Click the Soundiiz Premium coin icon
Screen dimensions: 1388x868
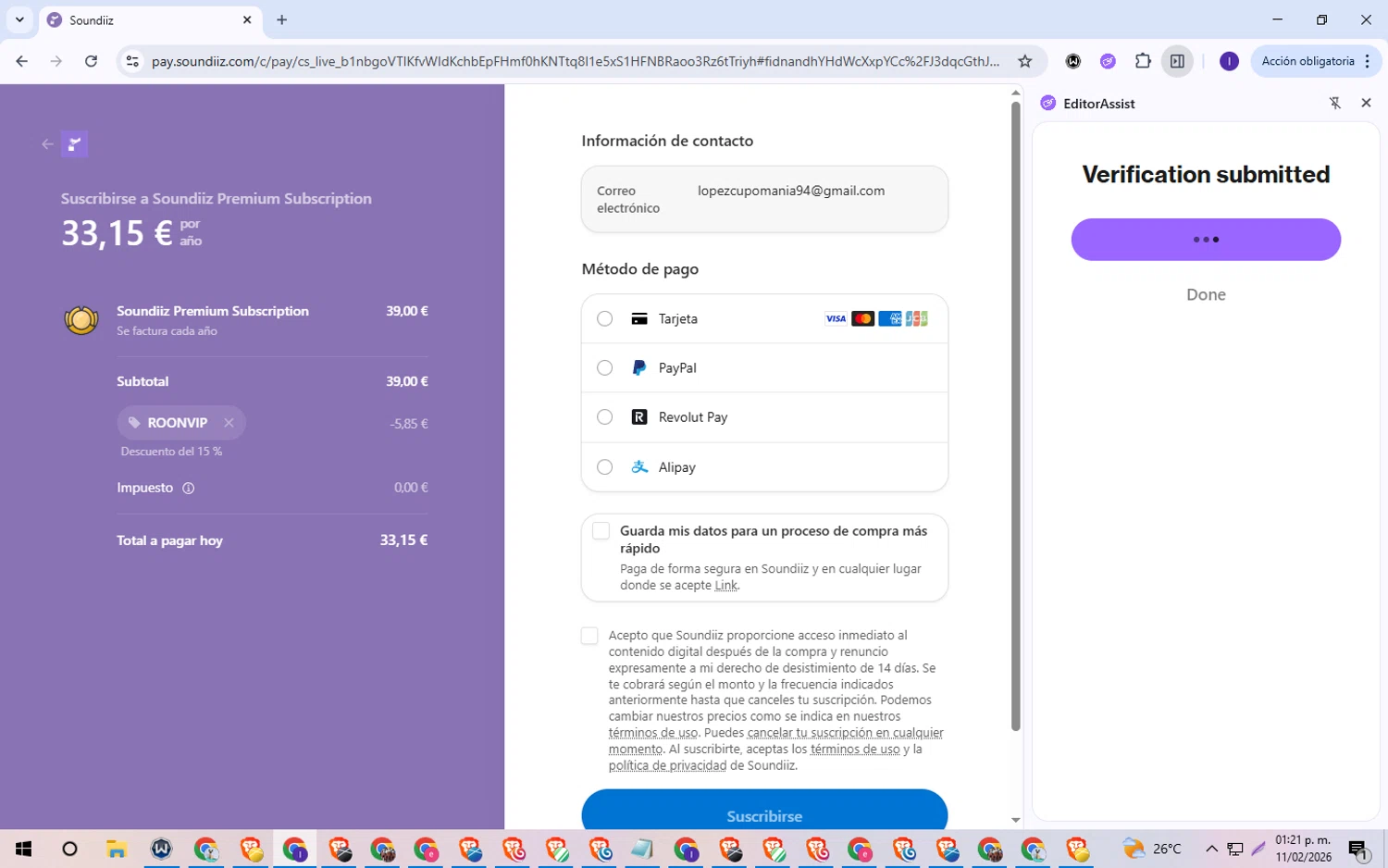[81, 320]
